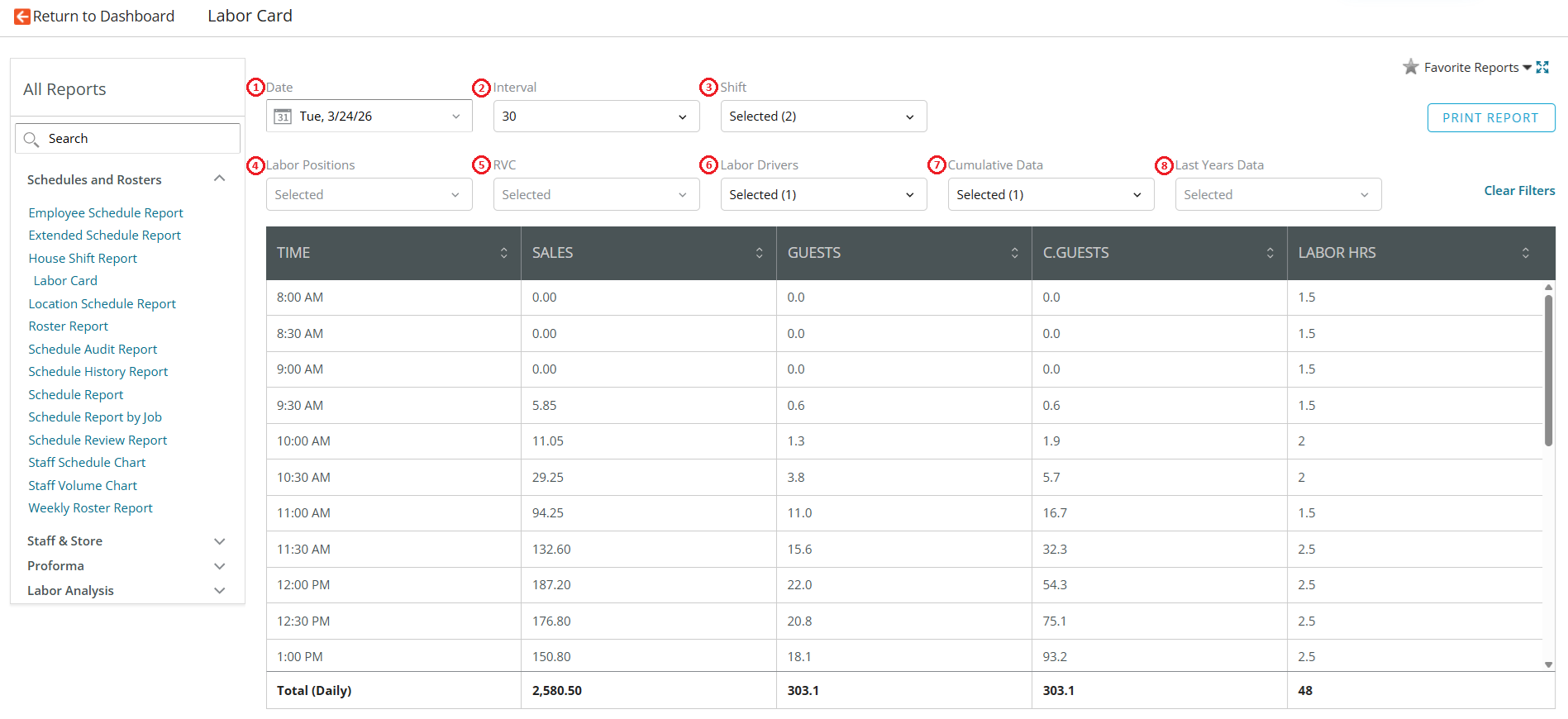Open Weekly Roster Report
Image resolution: width=1568 pixels, height=719 pixels.
coord(91,508)
